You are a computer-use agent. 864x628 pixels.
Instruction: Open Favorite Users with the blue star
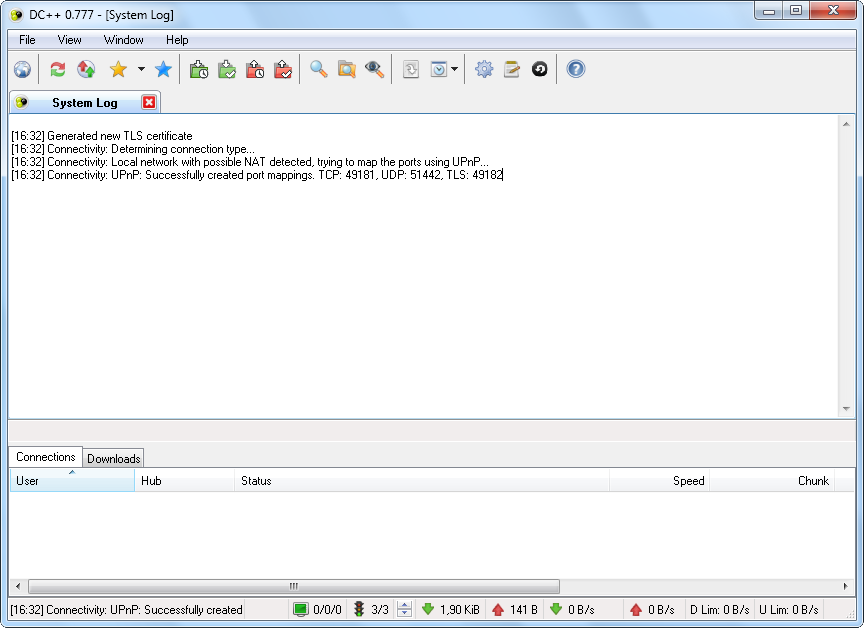click(x=163, y=69)
